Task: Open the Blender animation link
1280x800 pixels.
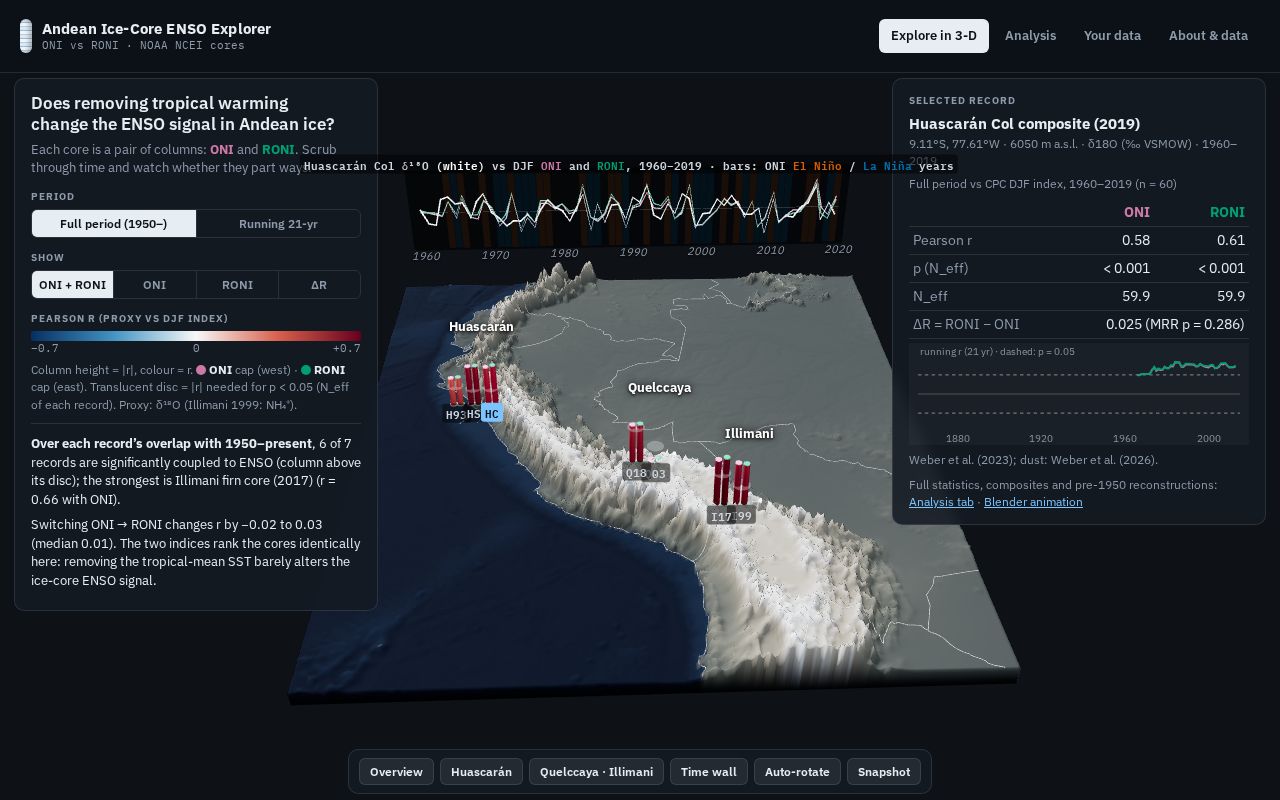Action: pyautogui.click(x=1033, y=502)
